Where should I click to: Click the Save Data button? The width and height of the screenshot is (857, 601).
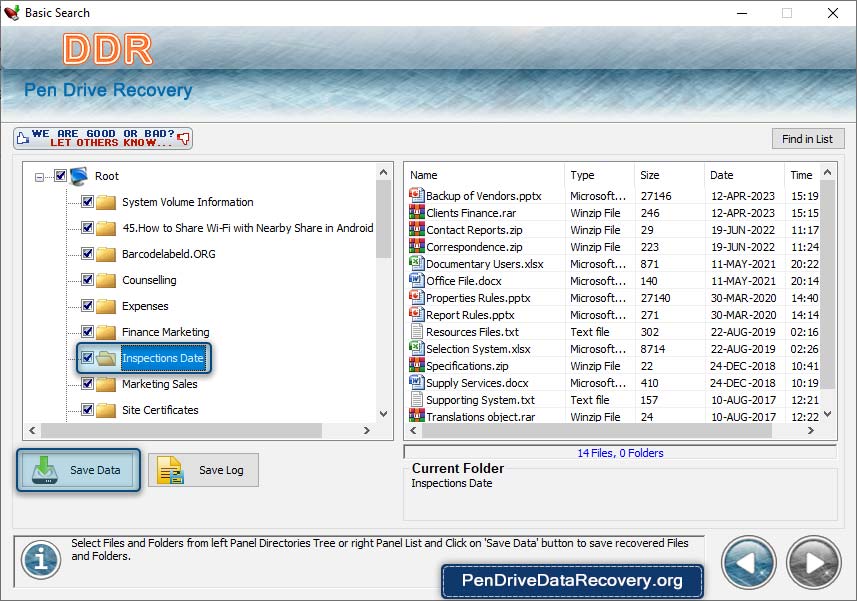point(77,470)
